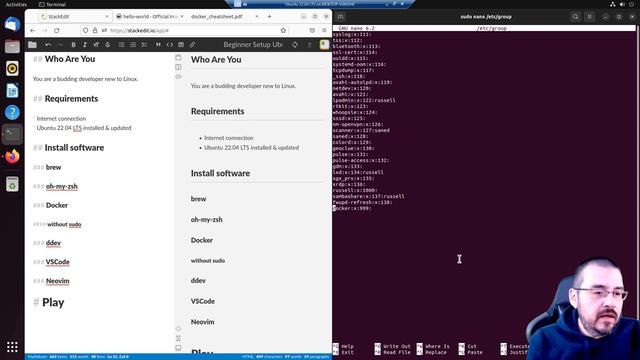Screen dimensions: 640x360
Task: Open the Firefox hamburger menu
Action: [x=324, y=31]
